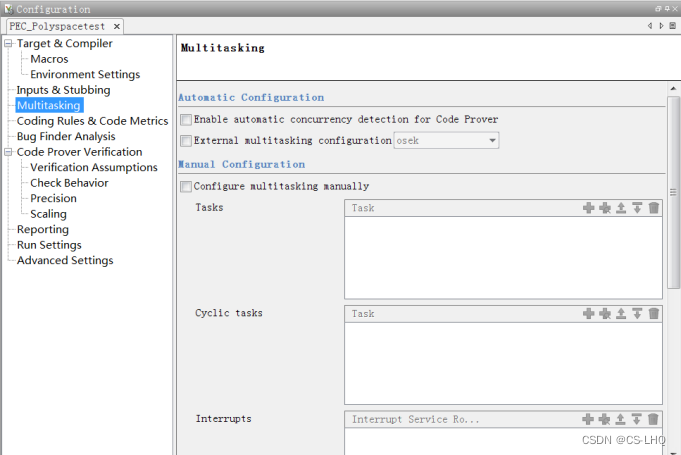
Task: Click the Automatic Configuration section heading
Action: [251, 98]
